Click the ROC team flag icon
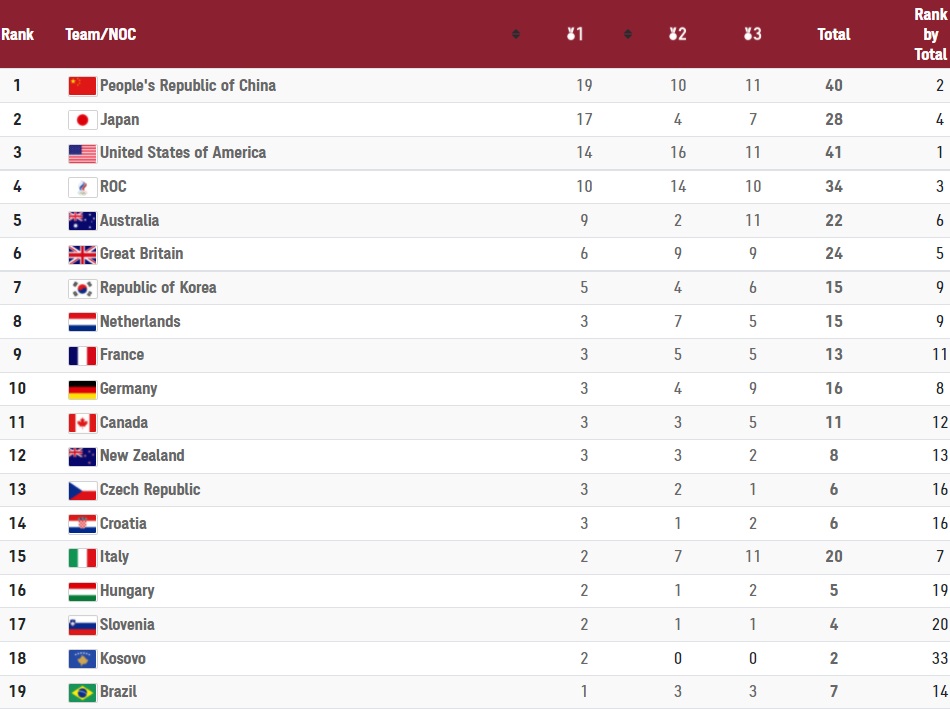This screenshot has width=950, height=709. pos(82,187)
